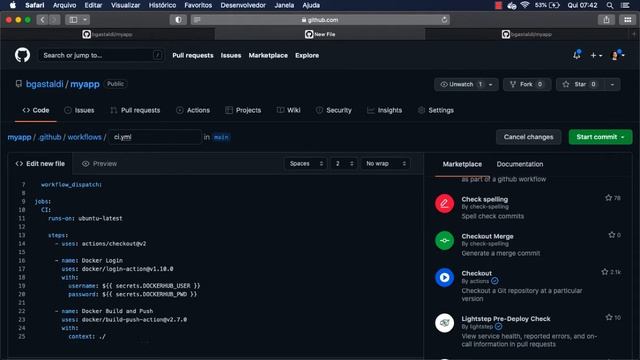Click the ci.yml filename field
640x360 pixels.
pos(155,137)
